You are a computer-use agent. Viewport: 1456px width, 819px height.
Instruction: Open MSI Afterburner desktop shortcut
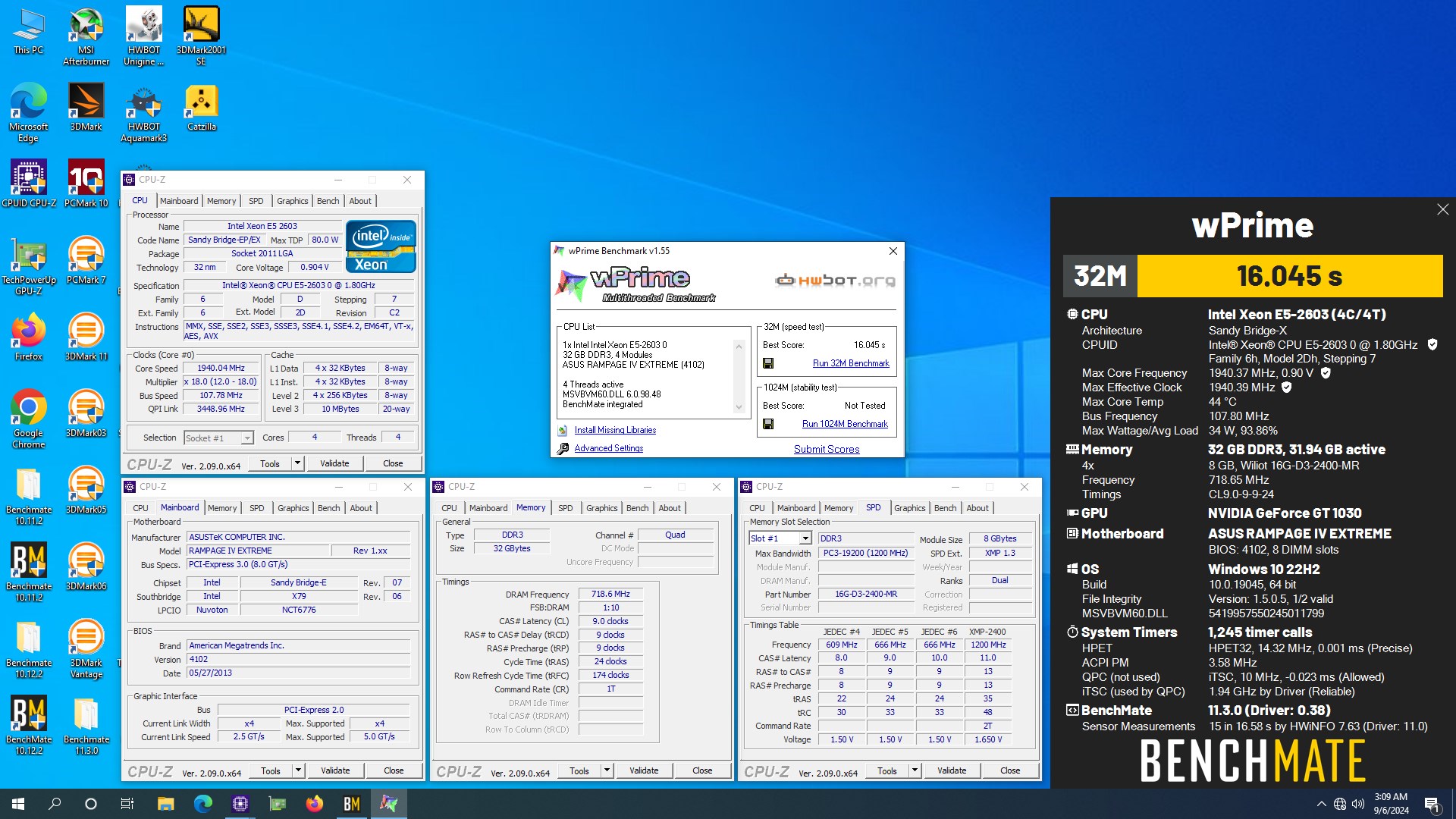(86, 36)
